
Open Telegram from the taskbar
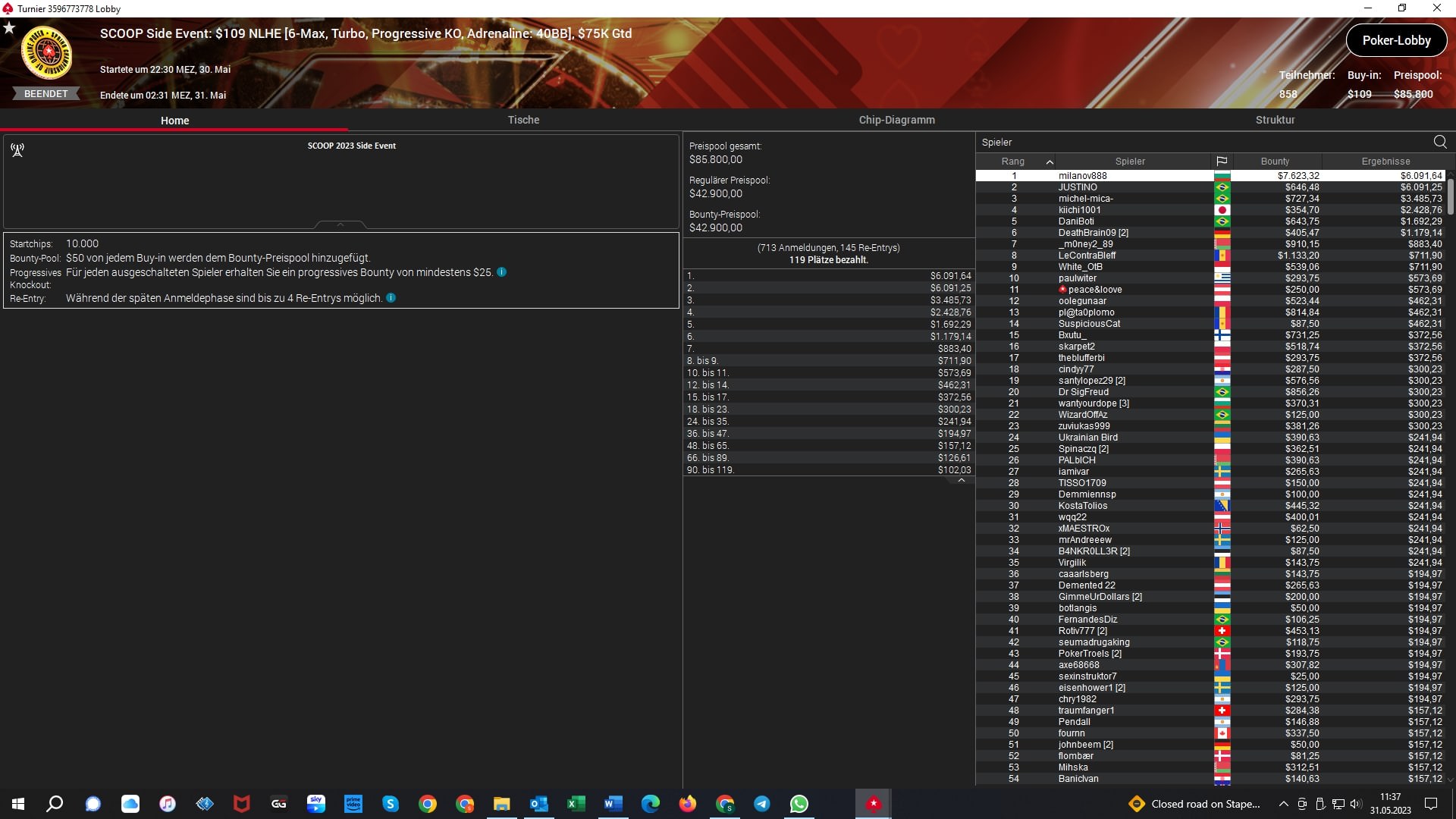(761, 804)
